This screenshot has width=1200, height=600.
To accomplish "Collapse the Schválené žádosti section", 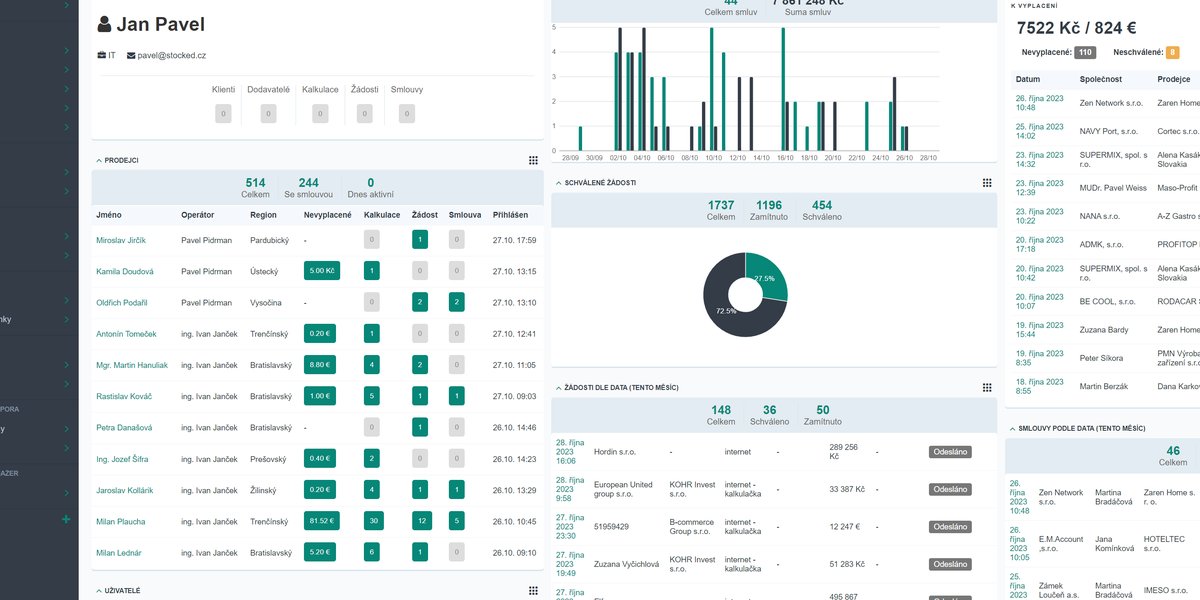I will (558, 183).
